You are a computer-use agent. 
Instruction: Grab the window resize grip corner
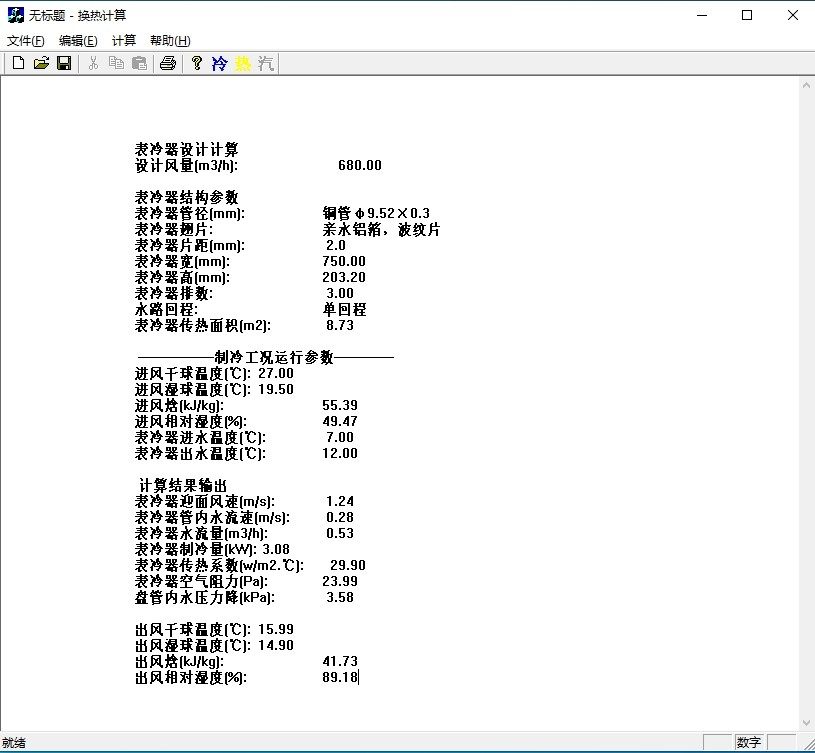pyautogui.click(x=808, y=745)
